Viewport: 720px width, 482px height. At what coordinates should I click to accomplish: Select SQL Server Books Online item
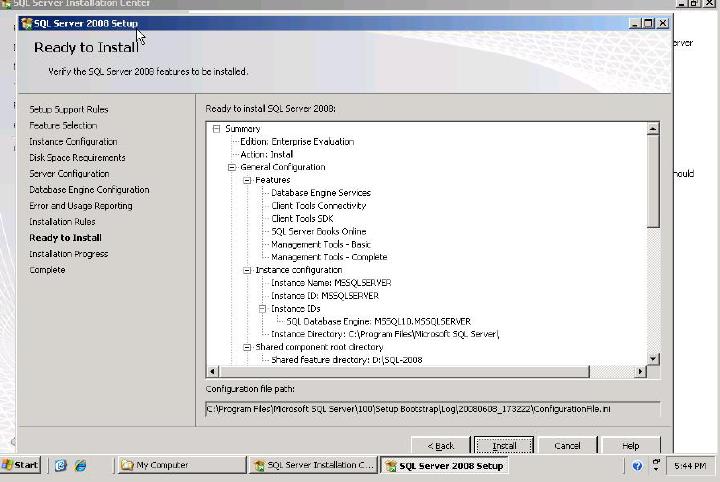point(318,232)
